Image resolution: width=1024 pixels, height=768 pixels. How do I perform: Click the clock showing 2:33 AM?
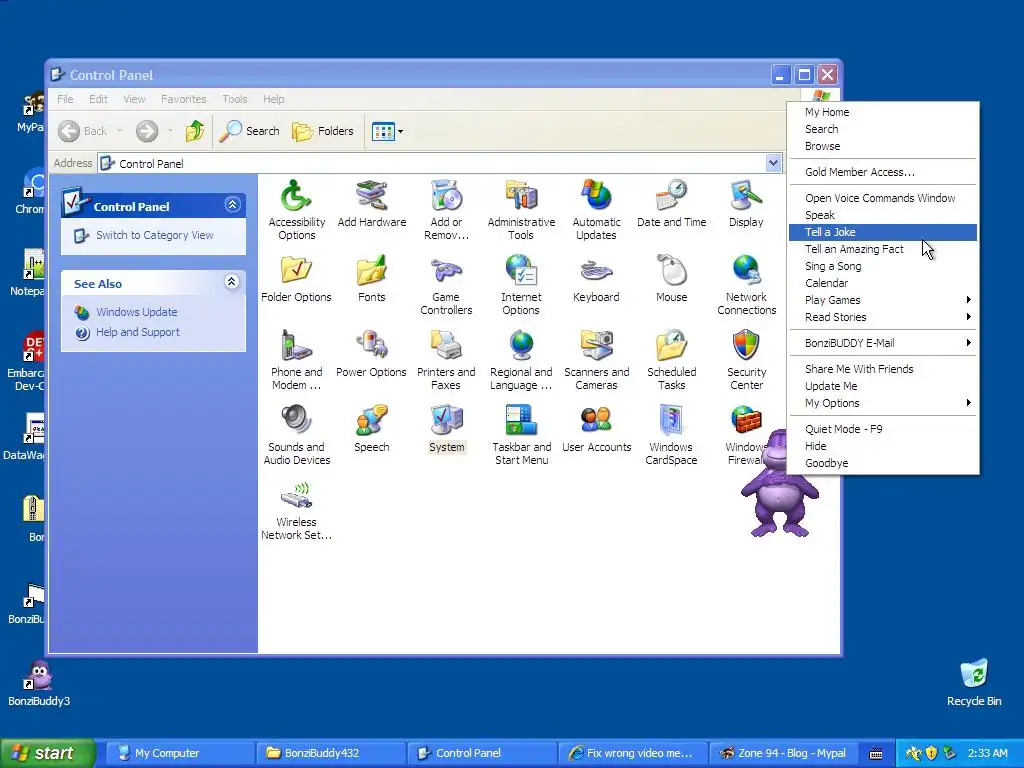click(x=987, y=753)
